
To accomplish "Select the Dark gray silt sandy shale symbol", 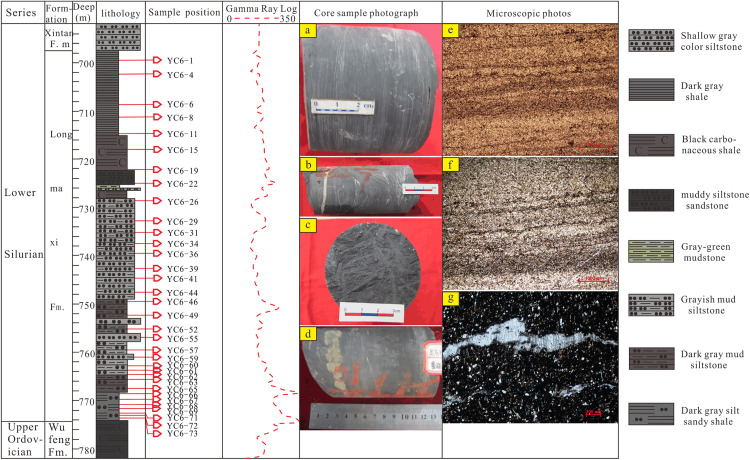I will [x=651, y=414].
